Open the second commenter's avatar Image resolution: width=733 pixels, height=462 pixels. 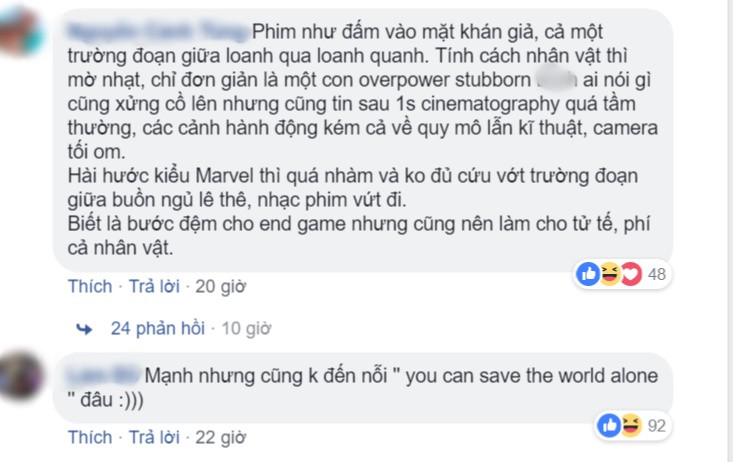pos(20,376)
